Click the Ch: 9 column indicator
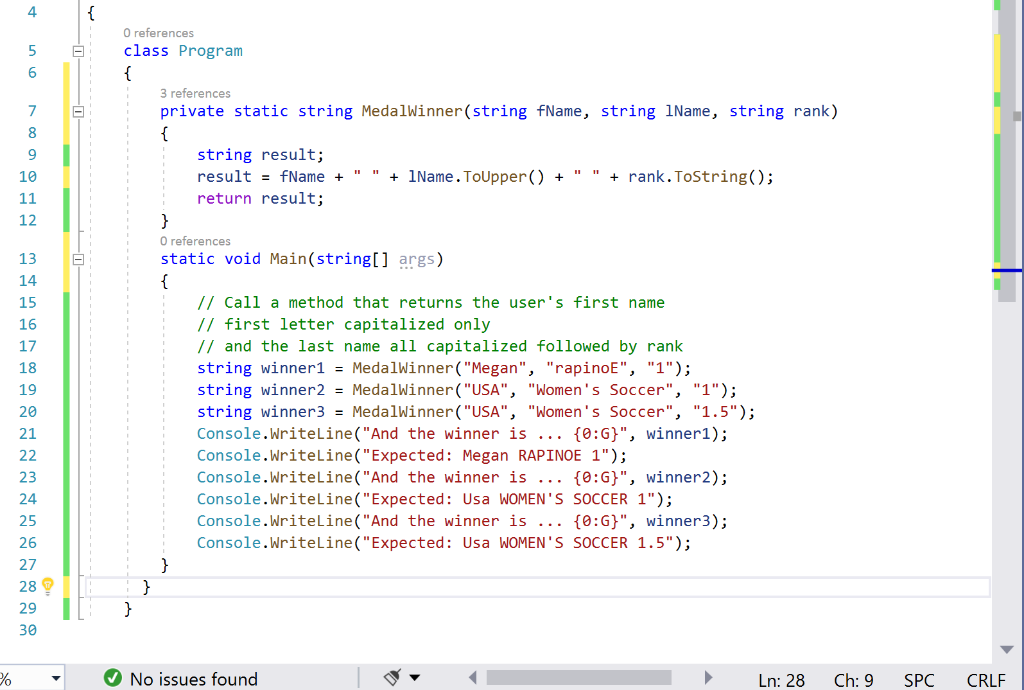The image size is (1024, 690). [853, 680]
